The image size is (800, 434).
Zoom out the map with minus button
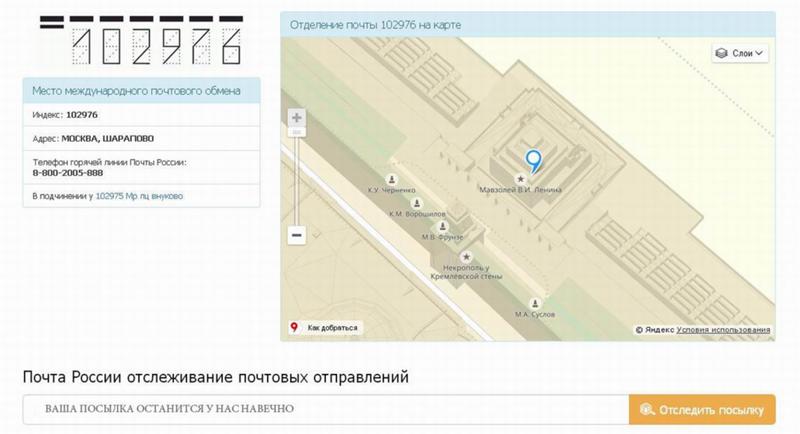(296, 235)
